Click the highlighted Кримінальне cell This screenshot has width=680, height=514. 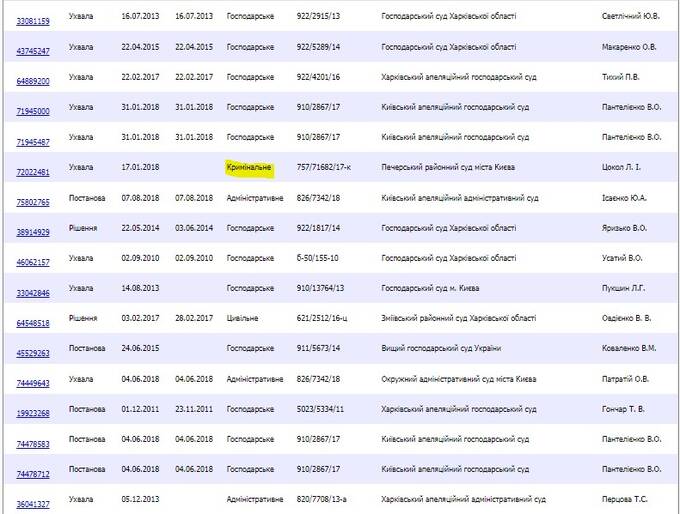(249, 167)
